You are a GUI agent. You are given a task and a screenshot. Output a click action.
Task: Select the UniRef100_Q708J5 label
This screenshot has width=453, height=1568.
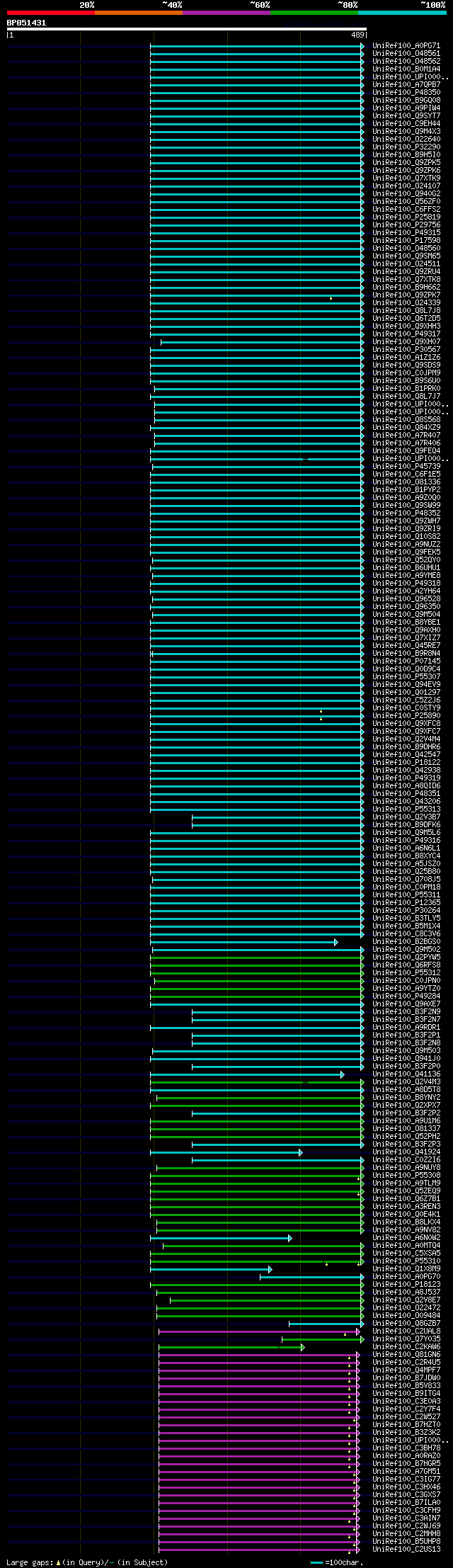[406, 880]
